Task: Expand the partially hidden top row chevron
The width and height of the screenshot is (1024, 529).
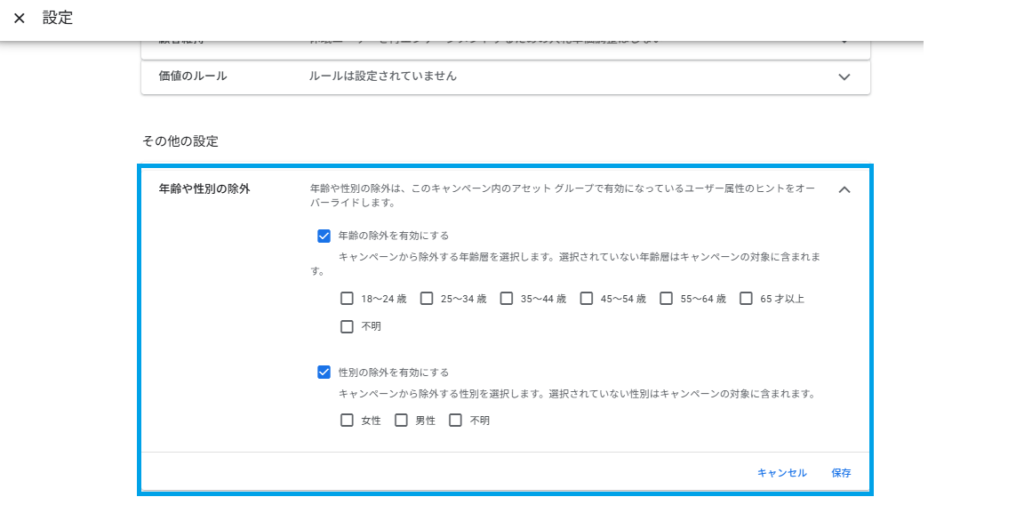Action: tap(844, 43)
